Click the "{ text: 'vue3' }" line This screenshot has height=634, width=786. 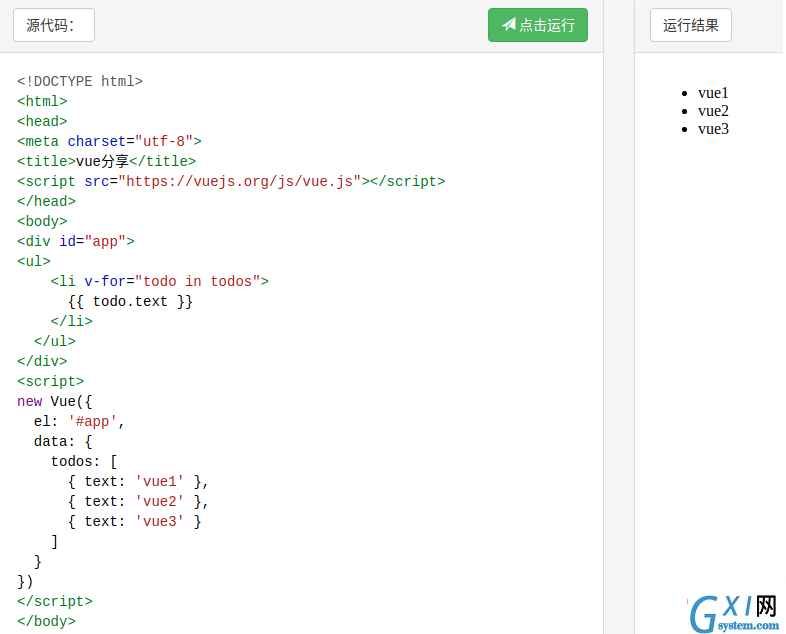point(134,522)
